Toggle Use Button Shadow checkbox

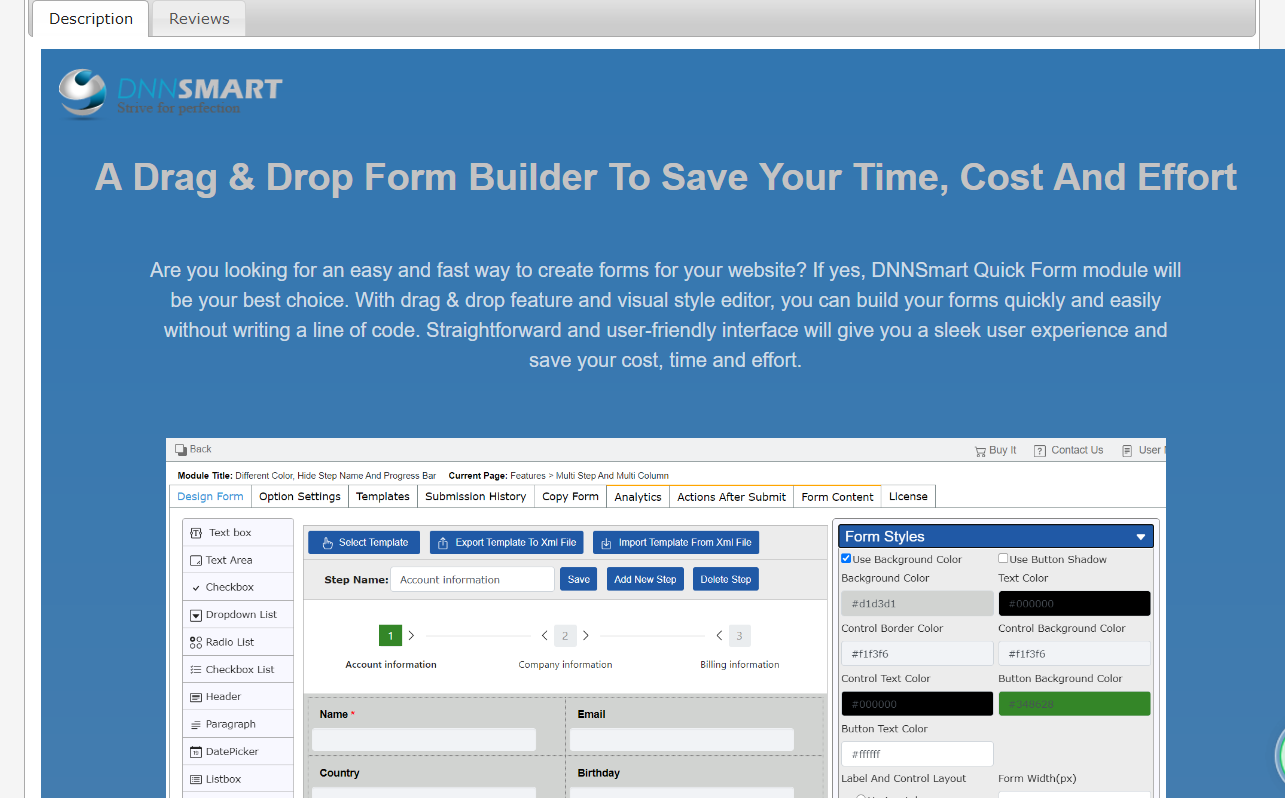coord(1003,559)
